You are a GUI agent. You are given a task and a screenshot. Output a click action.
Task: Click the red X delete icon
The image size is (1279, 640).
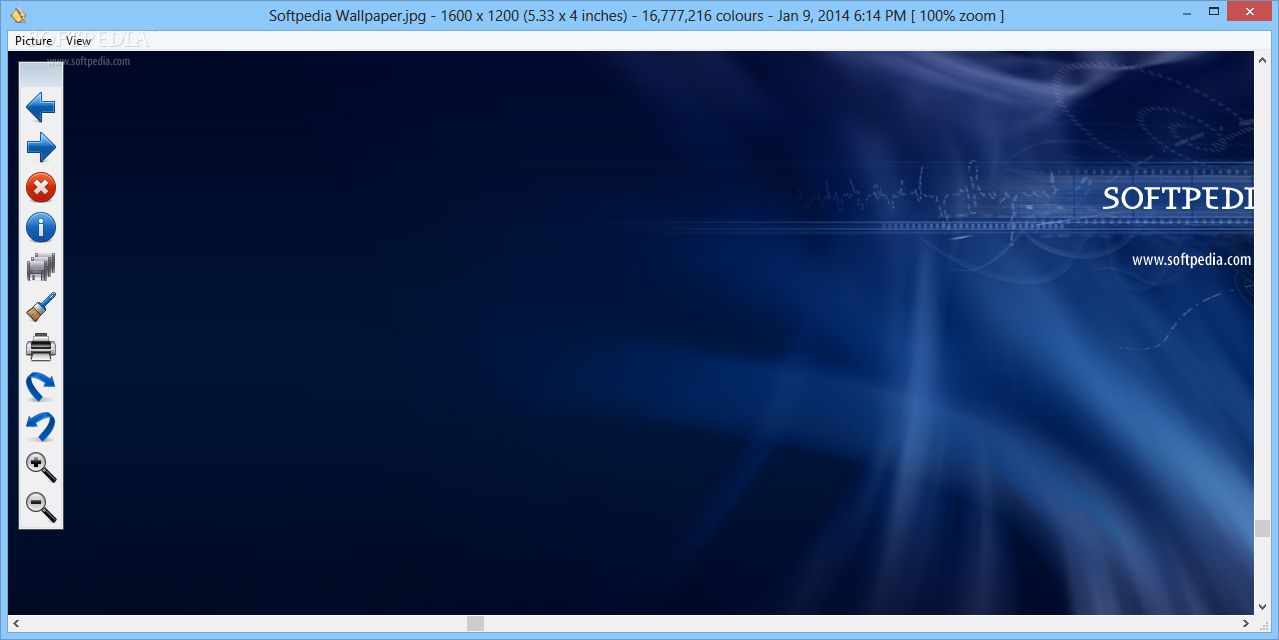(x=40, y=187)
